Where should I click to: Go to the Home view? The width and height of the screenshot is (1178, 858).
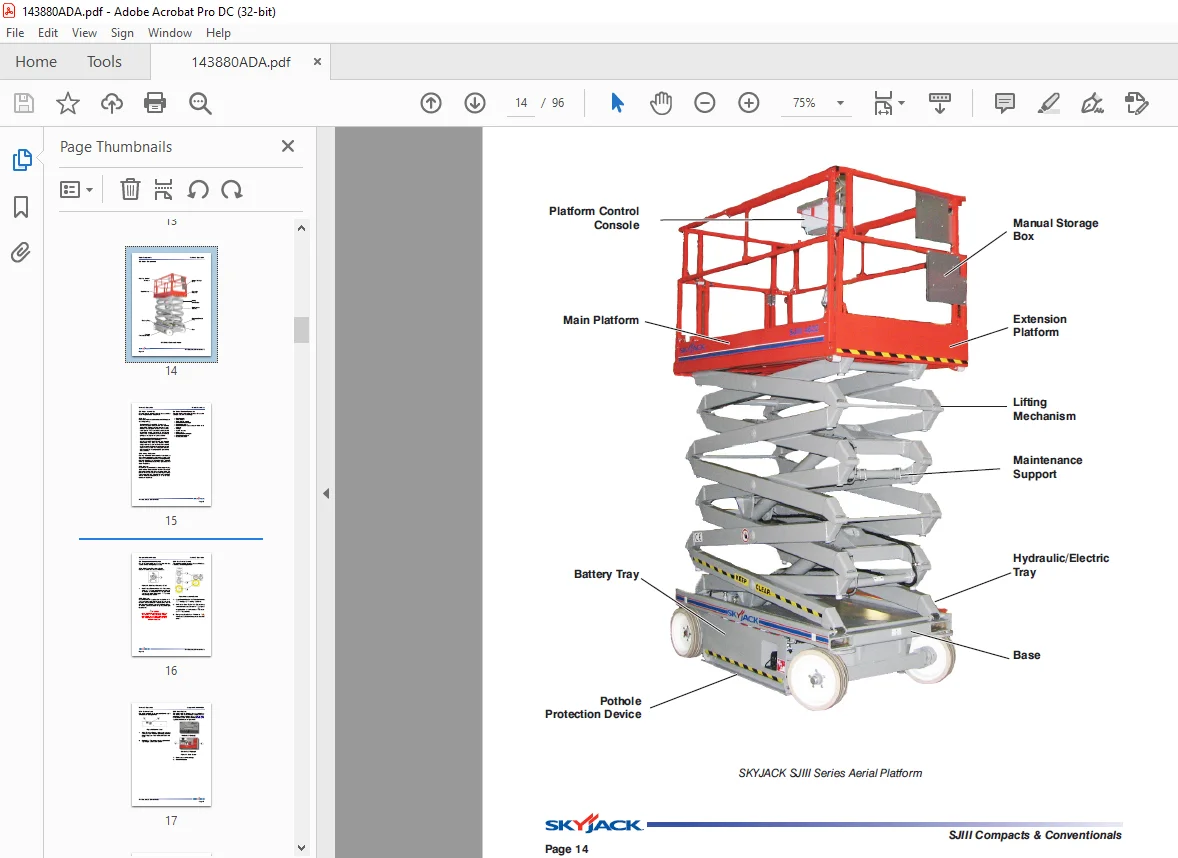36,62
